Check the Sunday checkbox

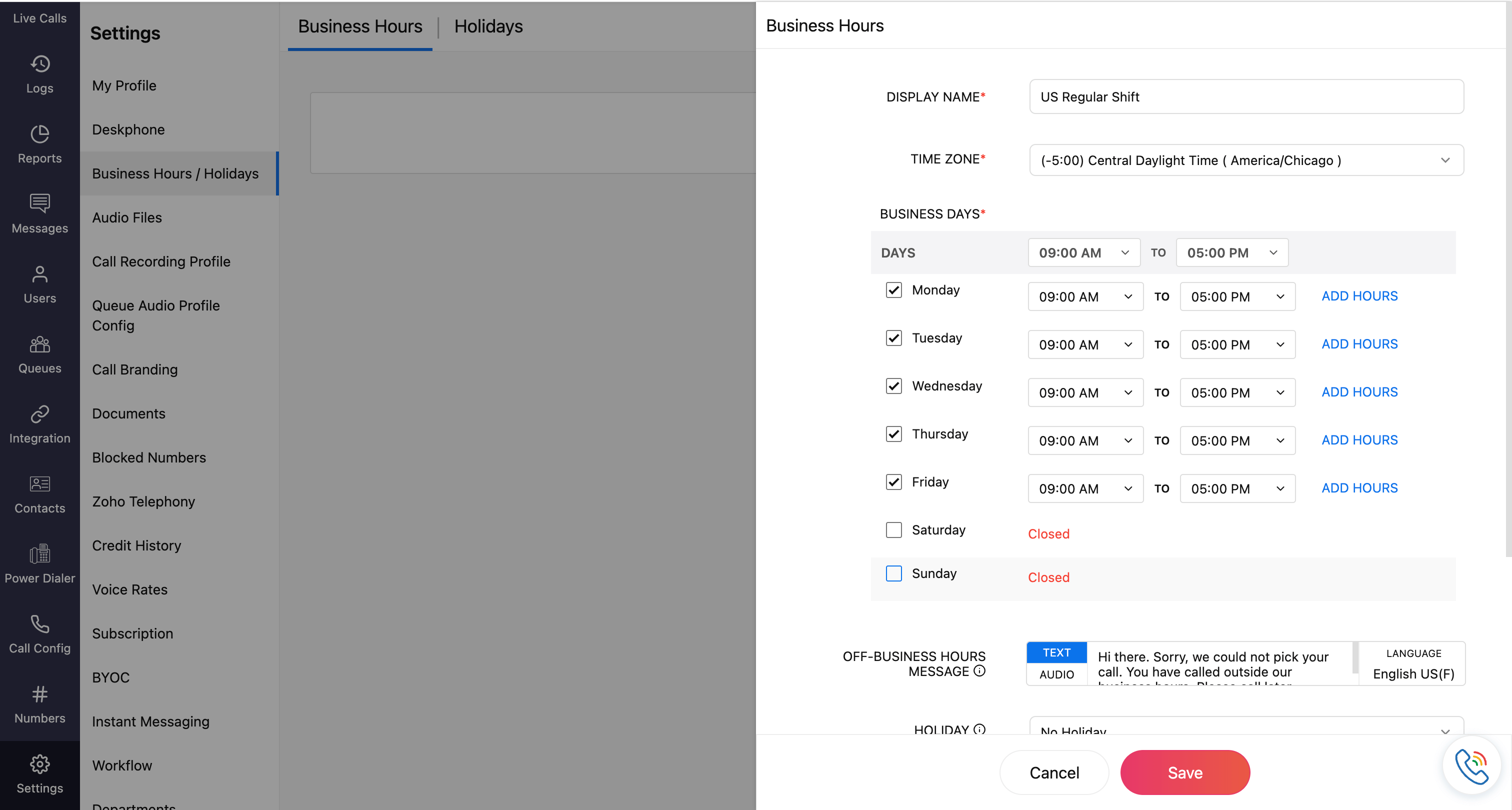click(893, 573)
